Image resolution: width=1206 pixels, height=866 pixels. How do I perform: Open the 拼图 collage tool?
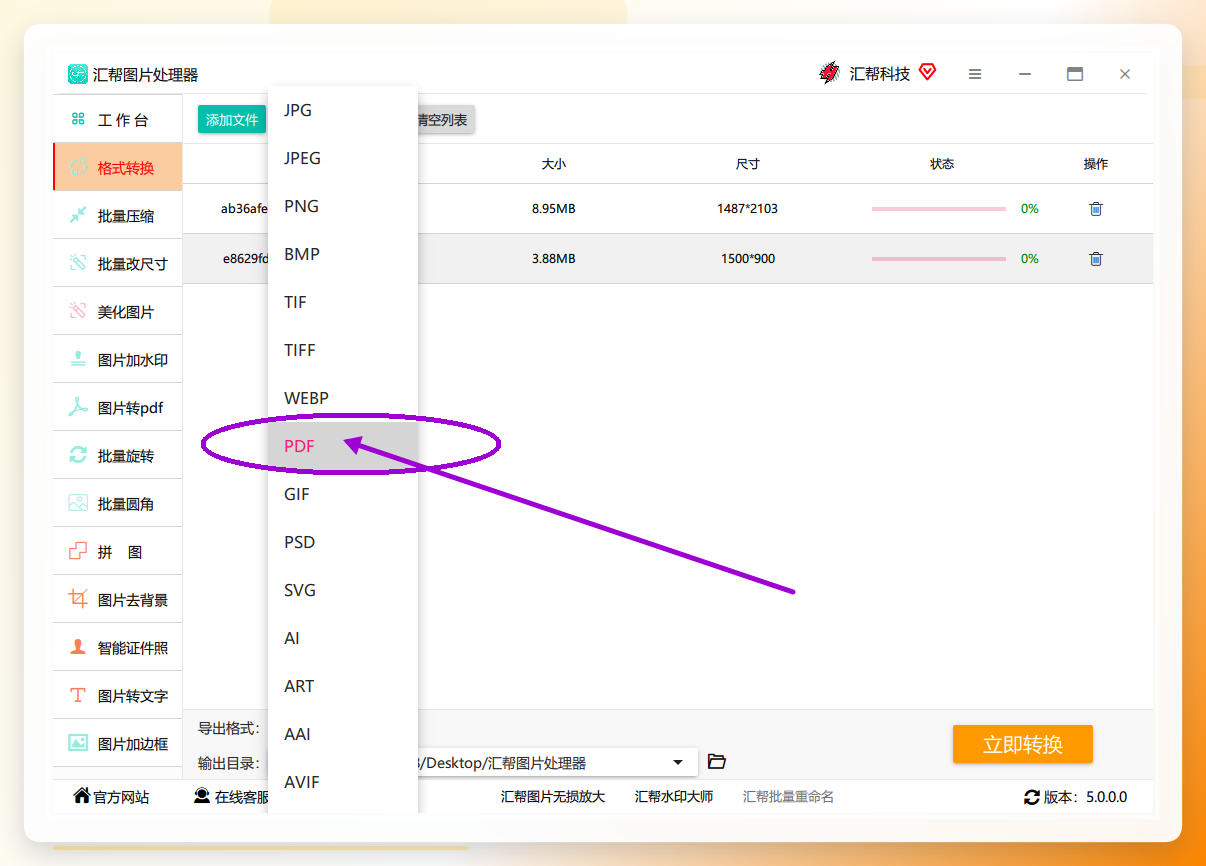117,552
